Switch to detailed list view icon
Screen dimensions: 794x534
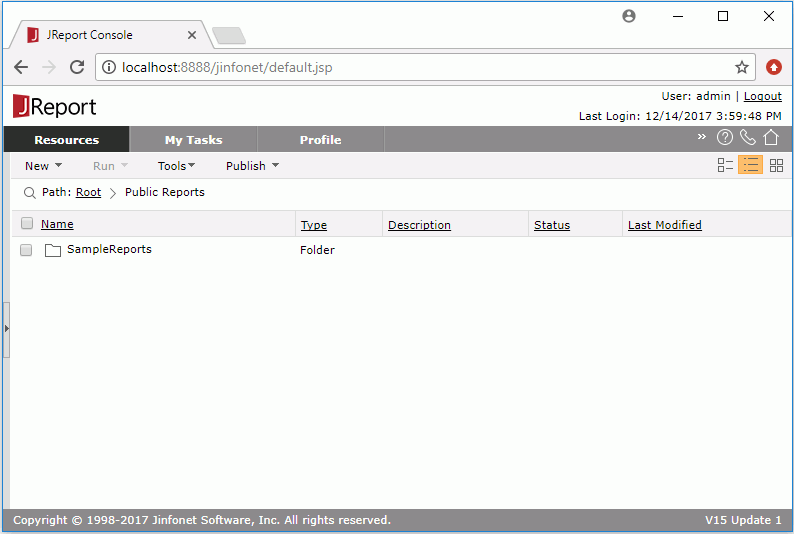tap(725, 165)
